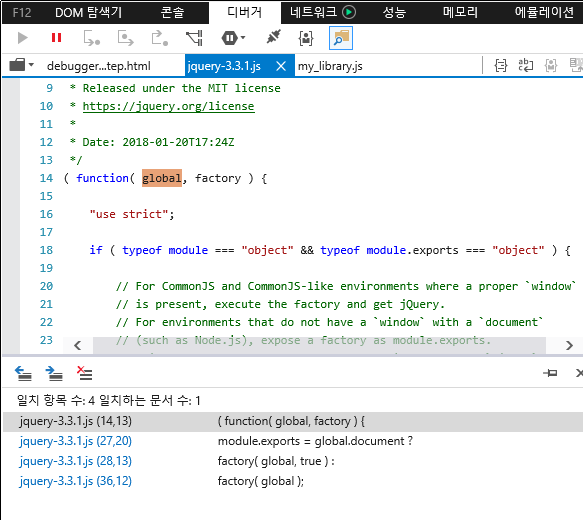Viewport: 583px width, 520px height.
Task: Click the Break on new worker icon
Action: [194, 38]
